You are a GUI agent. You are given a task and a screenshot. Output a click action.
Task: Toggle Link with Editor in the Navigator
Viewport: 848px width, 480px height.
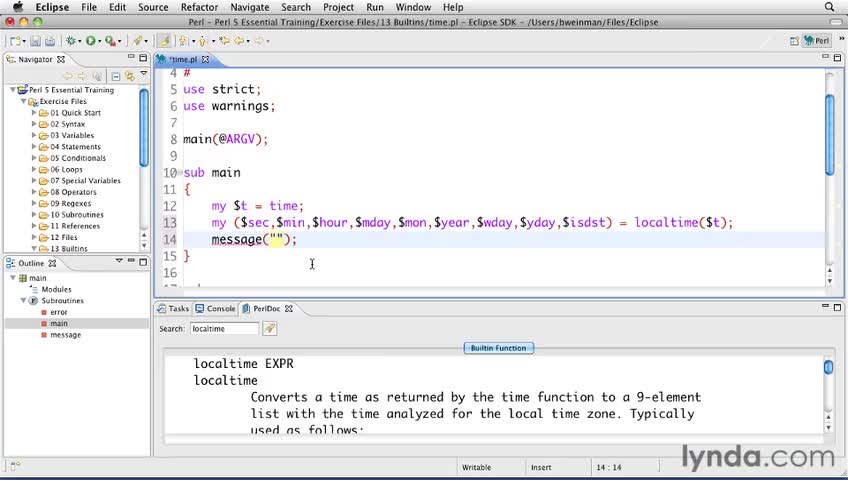[x=130, y=76]
